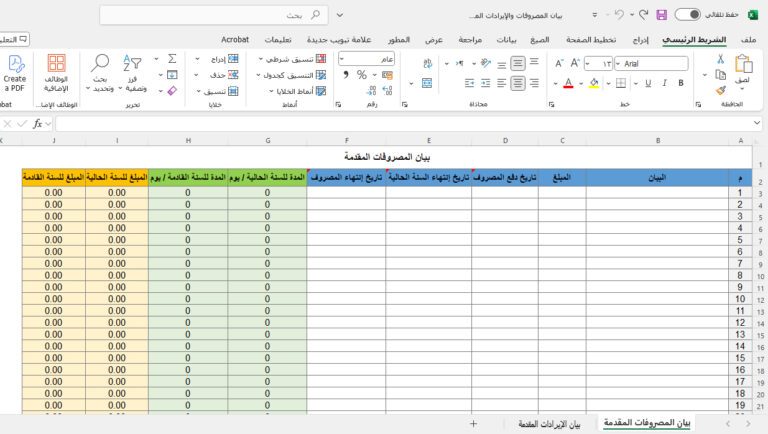Click the Merge and Center icon
The image size is (768, 434).
pyautogui.click(x=427, y=83)
